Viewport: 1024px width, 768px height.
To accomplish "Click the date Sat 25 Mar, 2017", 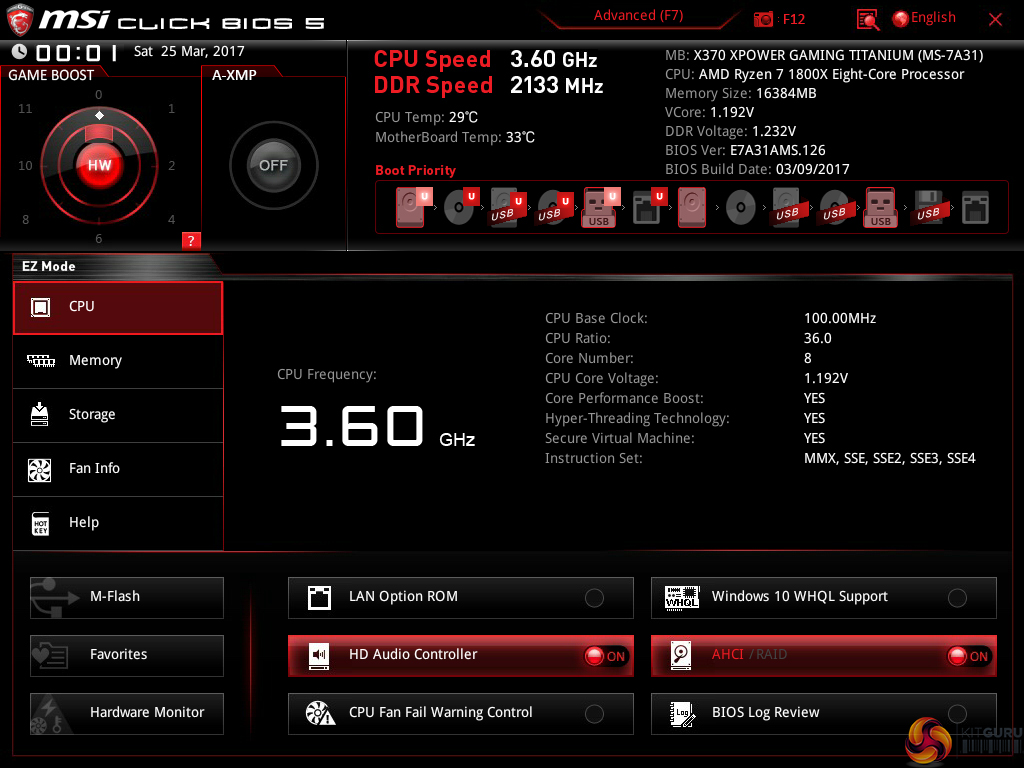I will pos(189,52).
